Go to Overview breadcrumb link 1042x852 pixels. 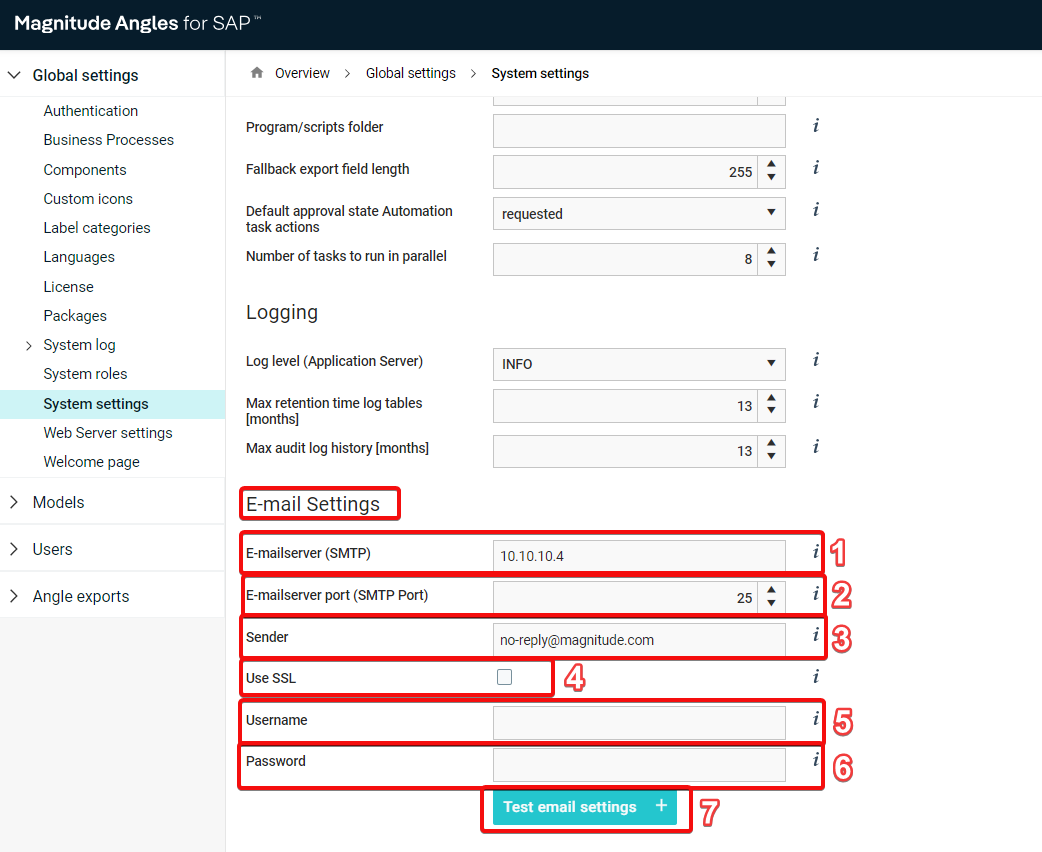(302, 73)
